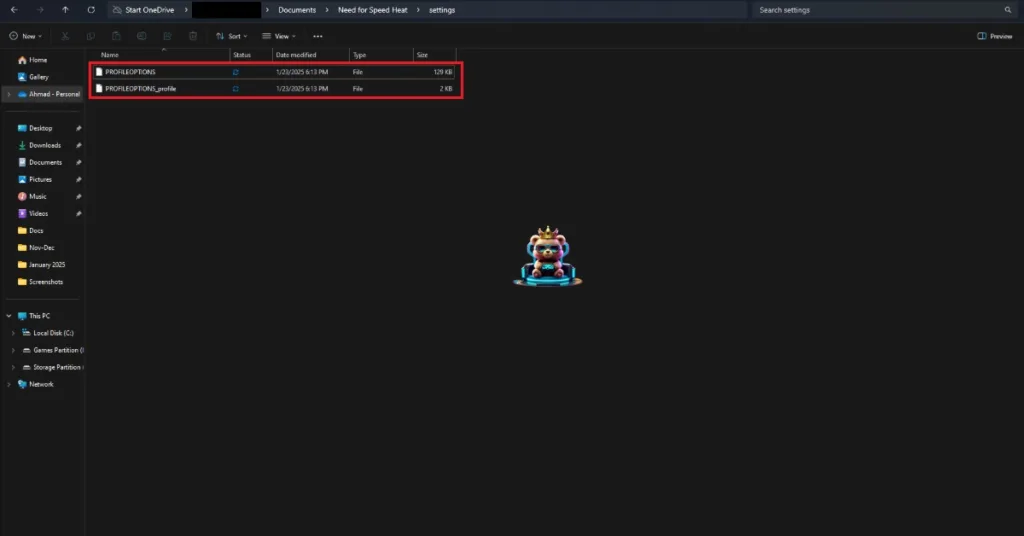Click the search magnifier icon

click(1008, 10)
